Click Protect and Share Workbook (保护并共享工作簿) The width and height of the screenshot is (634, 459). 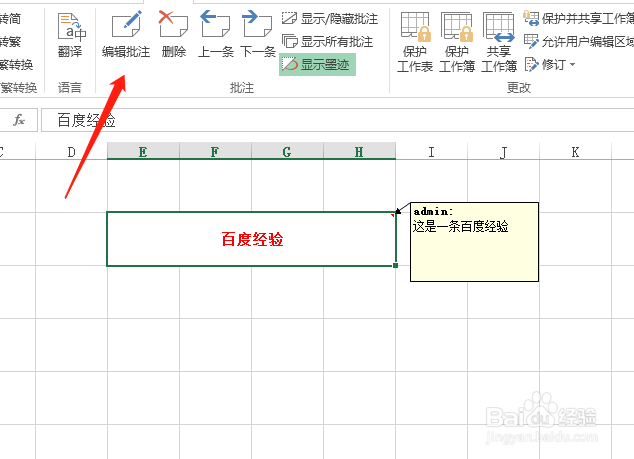tap(578, 19)
